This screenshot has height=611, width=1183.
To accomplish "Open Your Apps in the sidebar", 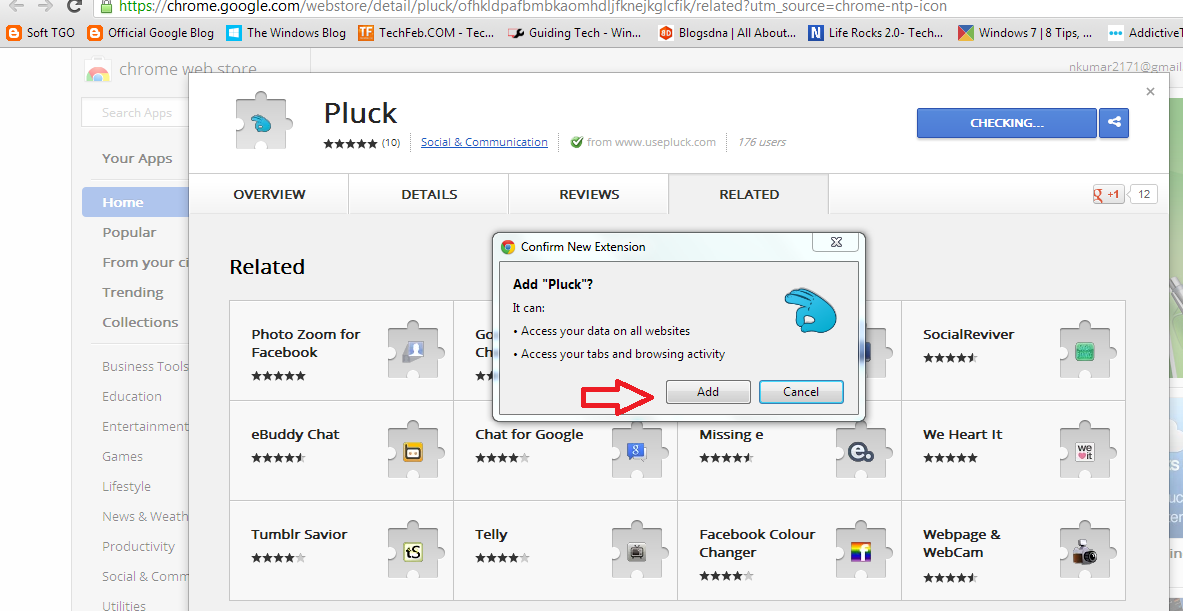I will pyautogui.click(x=137, y=158).
